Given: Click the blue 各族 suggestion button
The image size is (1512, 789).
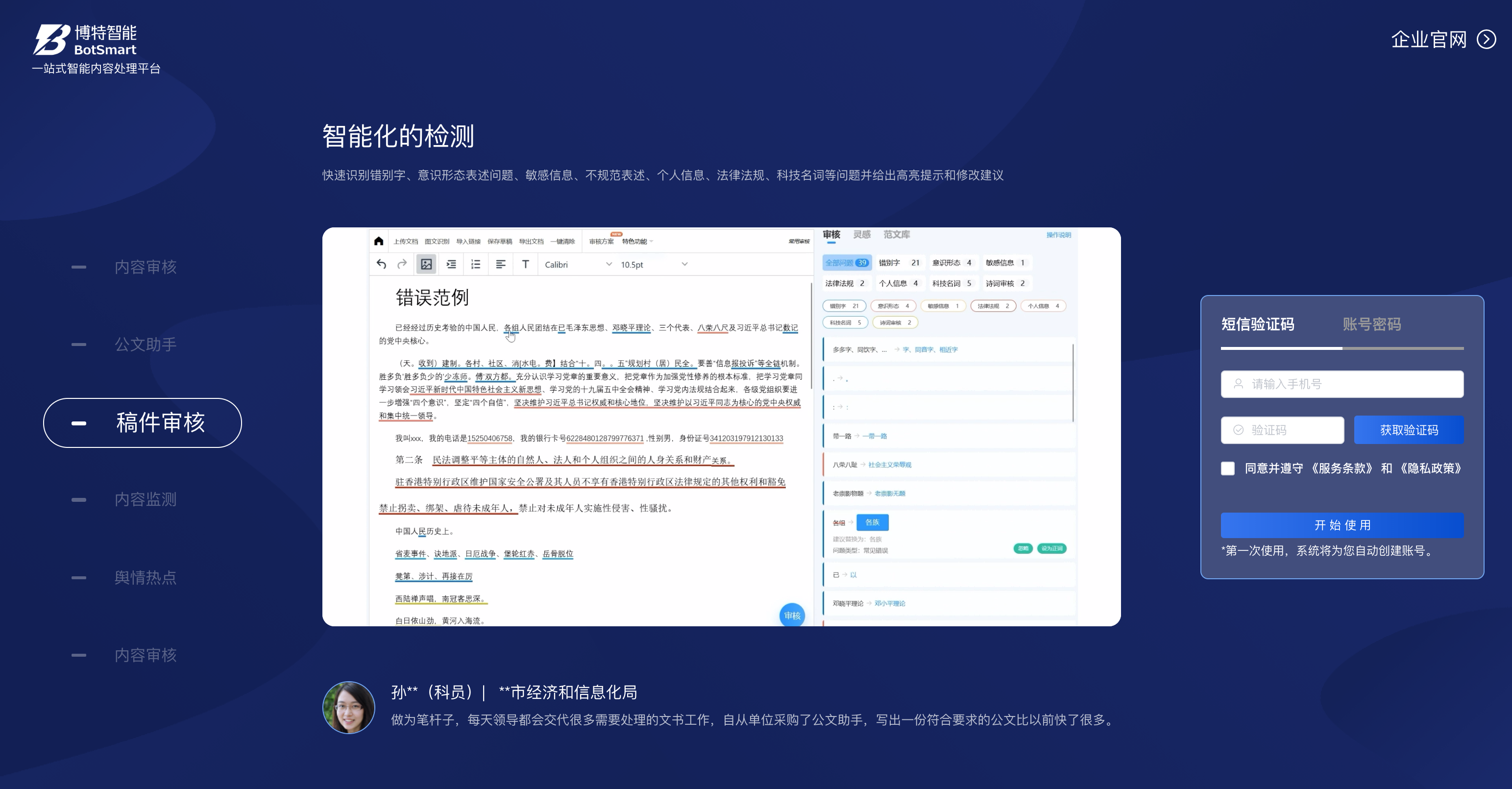Looking at the screenshot, I should (872, 522).
